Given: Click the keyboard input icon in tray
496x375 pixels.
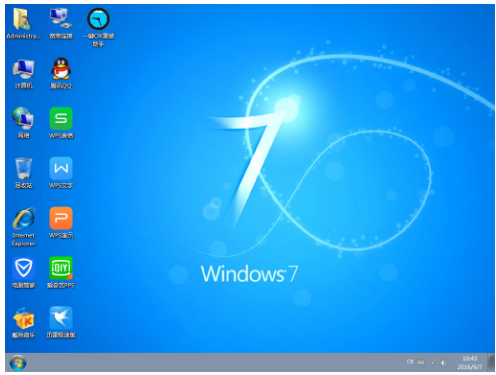Looking at the screenshot, I should coord(421,362).
